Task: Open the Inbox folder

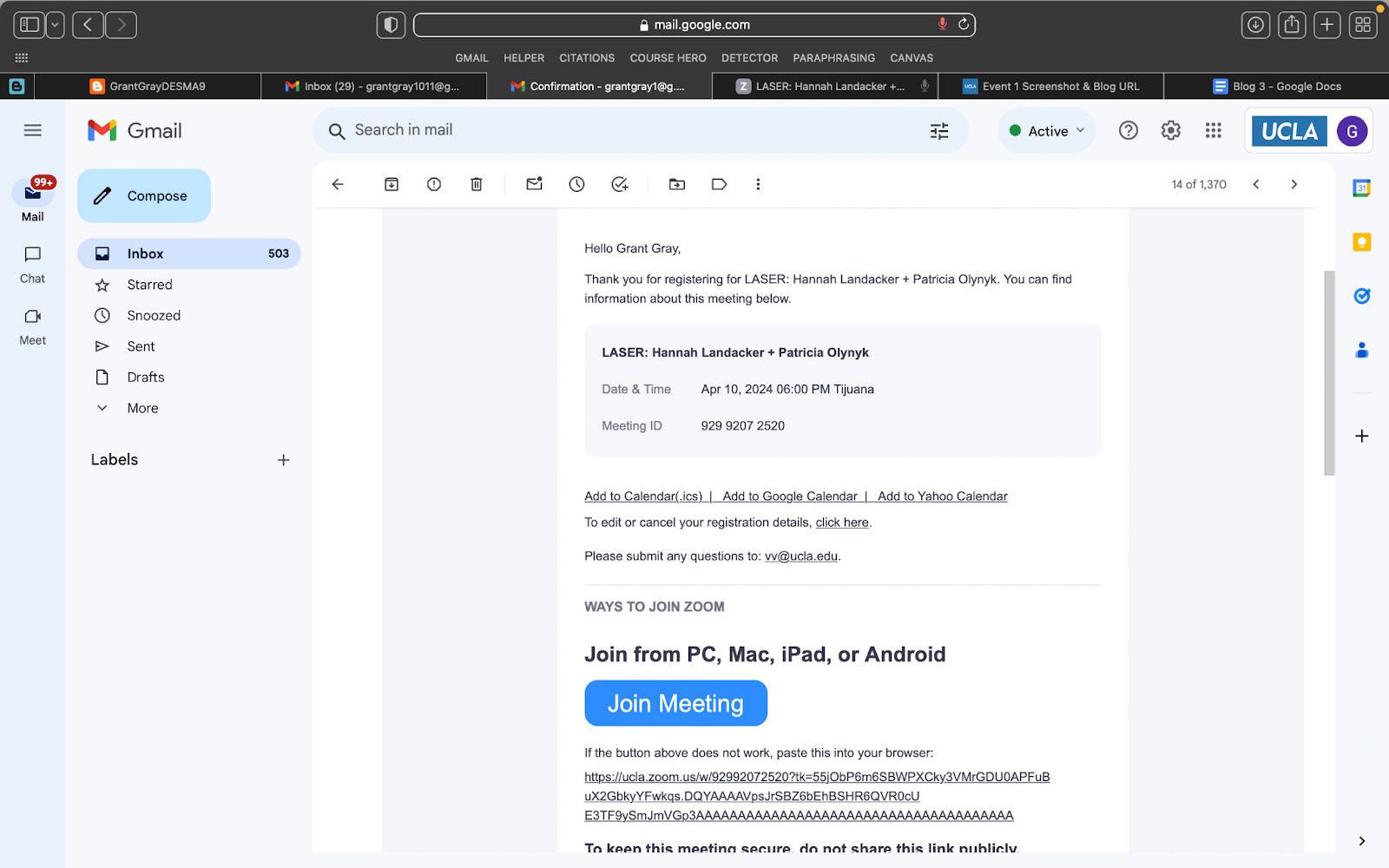Action: tap(189, 253)
